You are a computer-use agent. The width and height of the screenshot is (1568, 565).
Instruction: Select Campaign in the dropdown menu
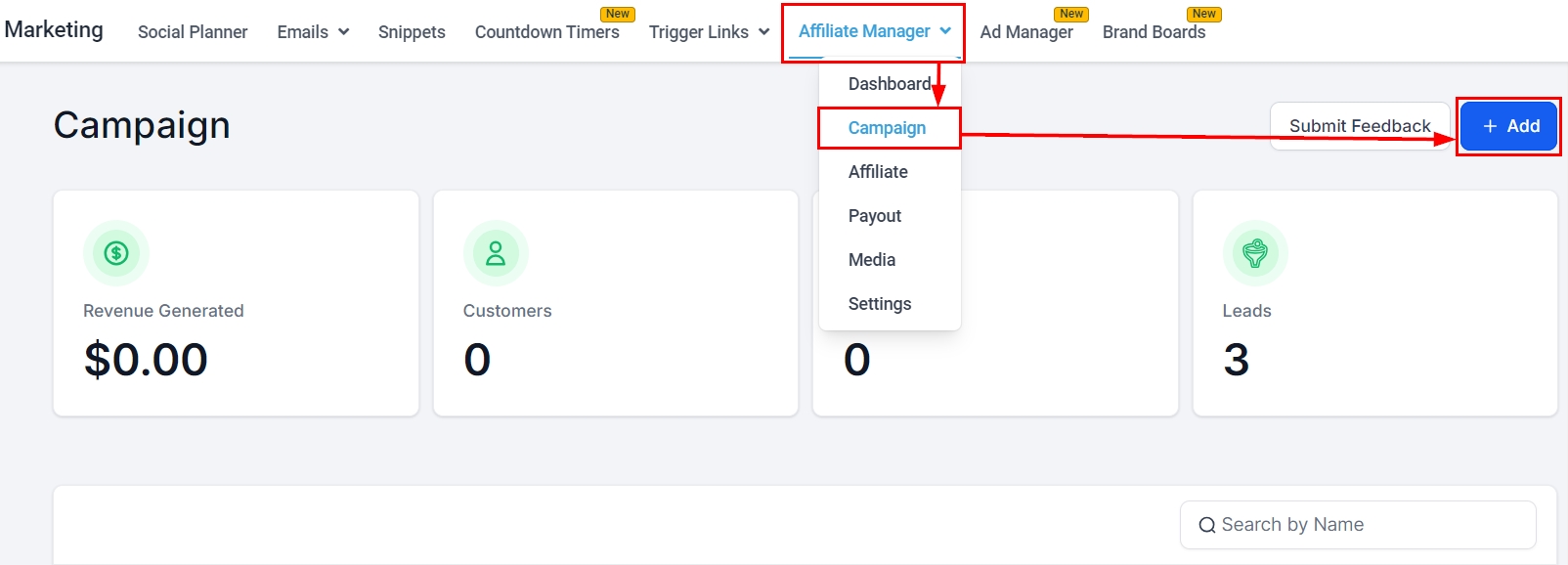coord(887,128)
